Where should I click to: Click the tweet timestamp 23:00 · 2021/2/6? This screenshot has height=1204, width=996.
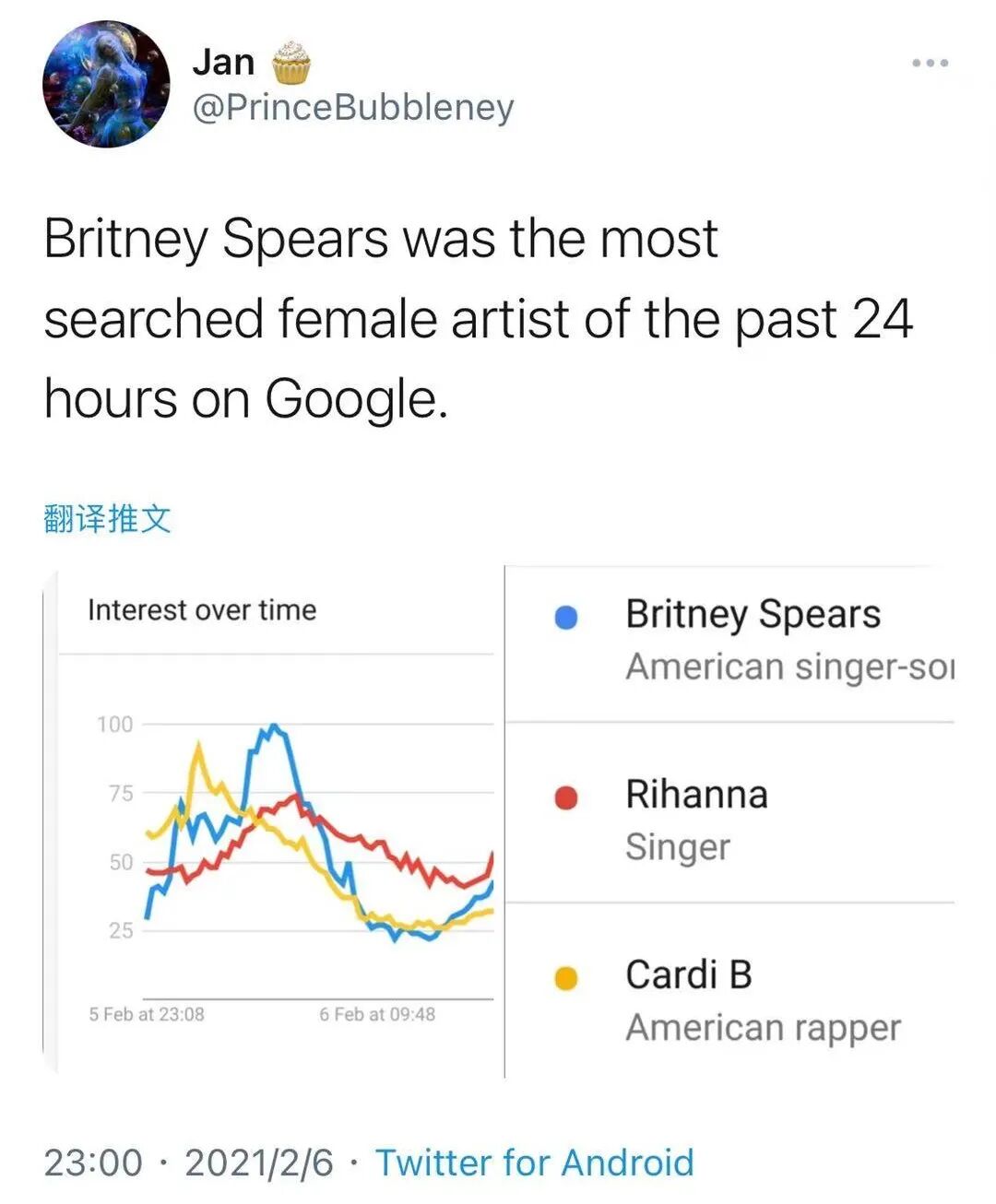188,1163
